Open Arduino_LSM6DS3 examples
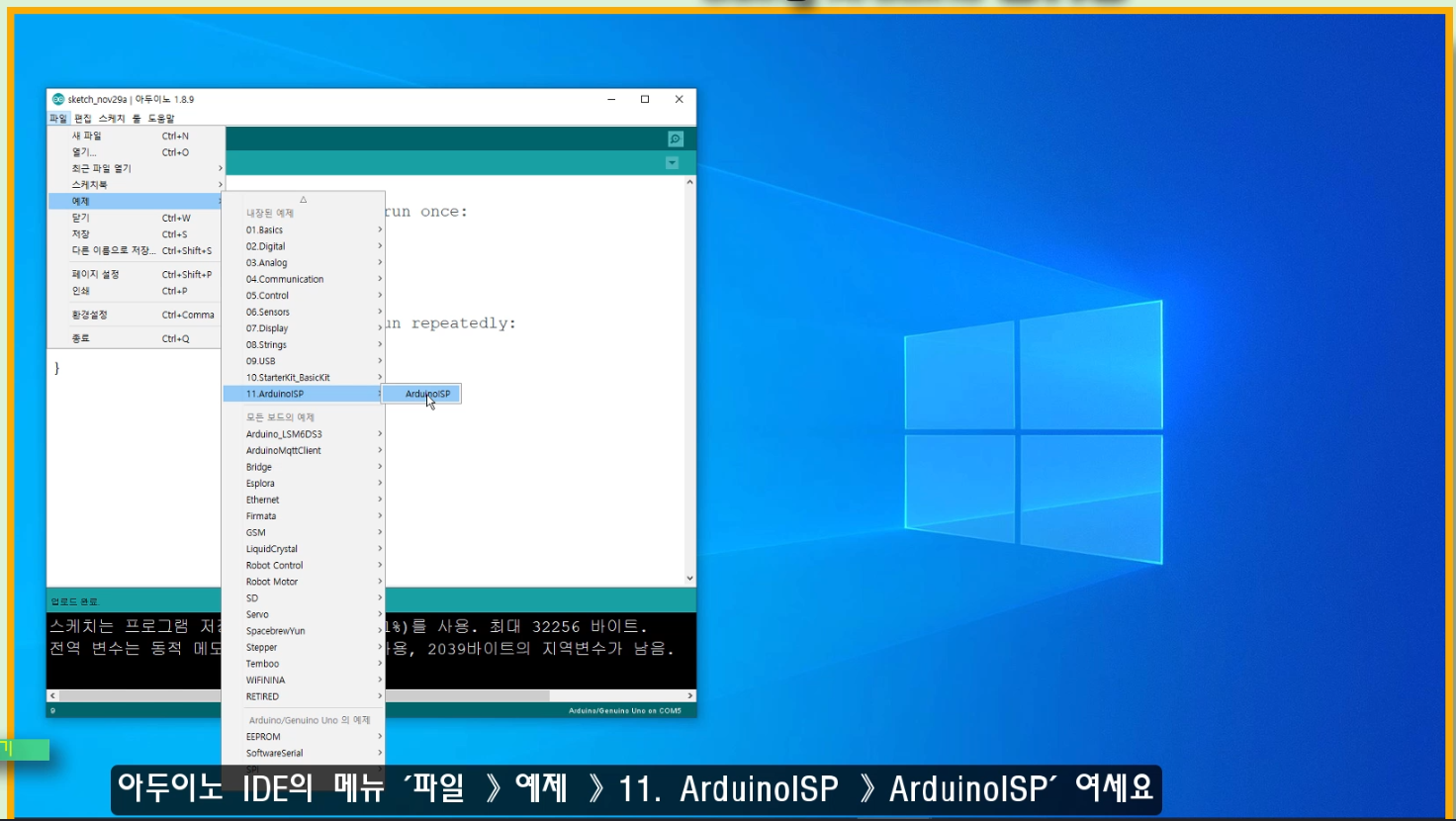The height and width of the screenshot is (821, 1456). point(304,434)
